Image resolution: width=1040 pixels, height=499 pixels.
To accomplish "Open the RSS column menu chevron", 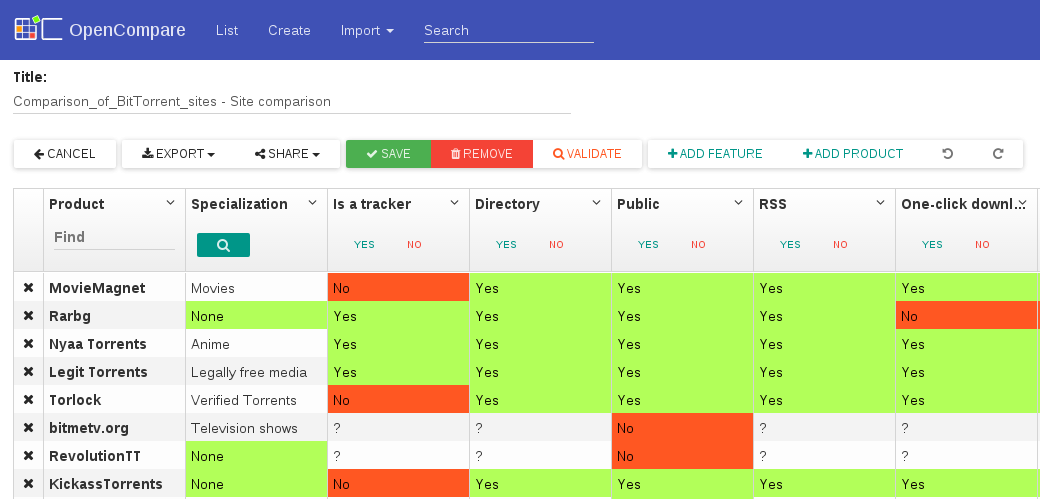I will (880, 203).
